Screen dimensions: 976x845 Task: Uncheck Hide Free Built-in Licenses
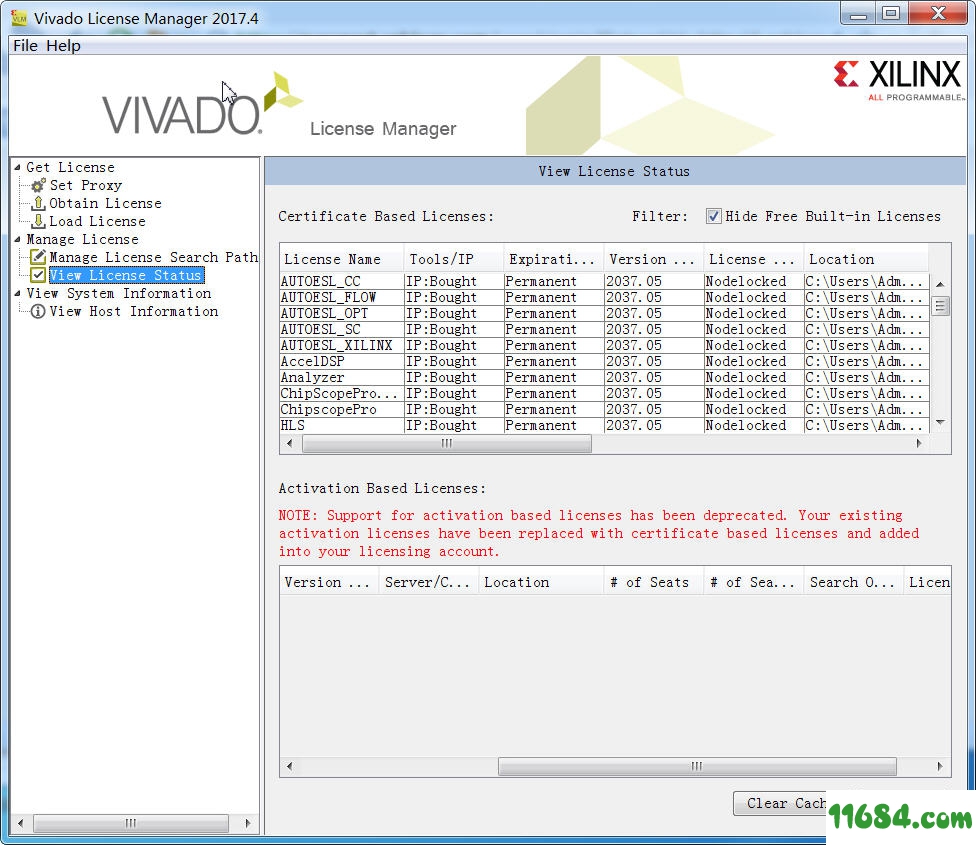(x=714, y=216)
